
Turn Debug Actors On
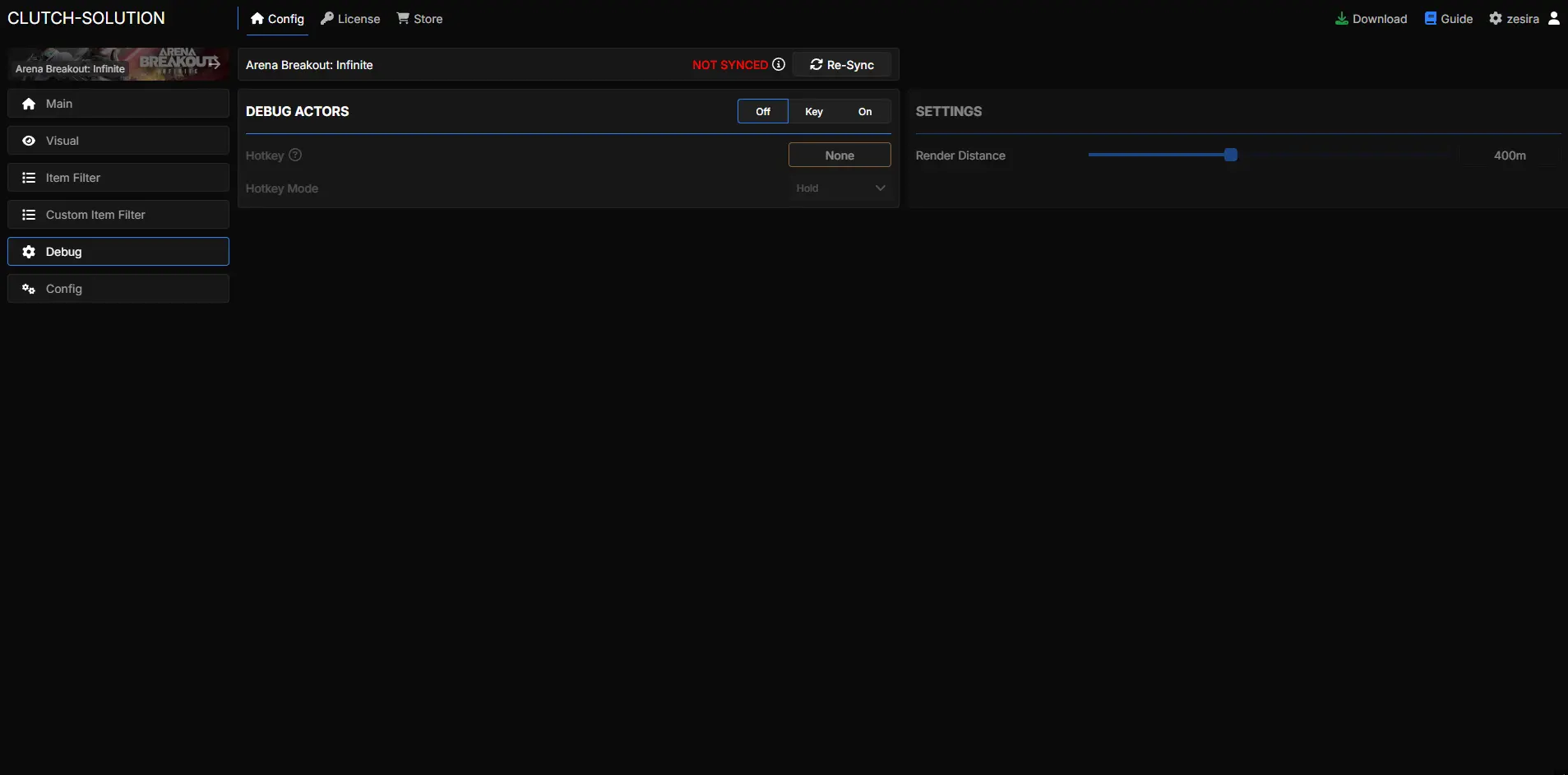(864, 111)
